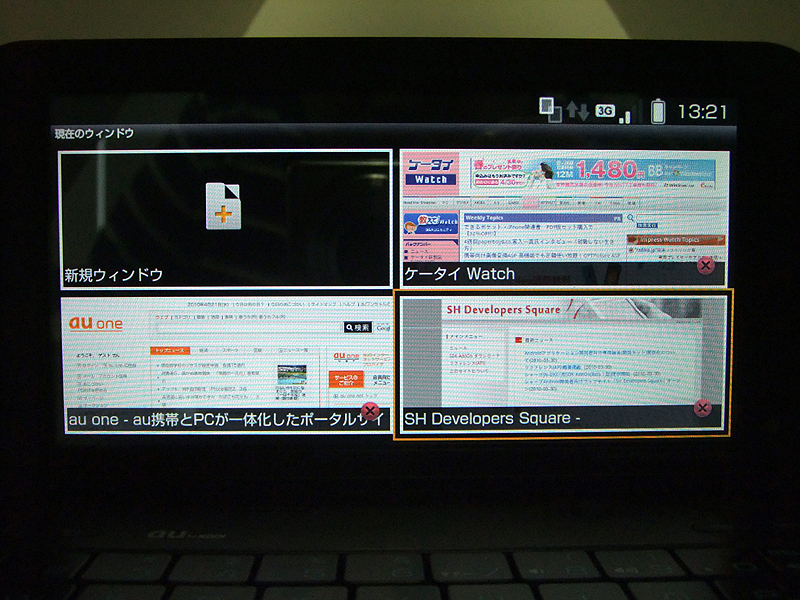The width and height of the screenshot is (800, 600).
Task: Close the SH Developers Square window
Action: [703, 408]
